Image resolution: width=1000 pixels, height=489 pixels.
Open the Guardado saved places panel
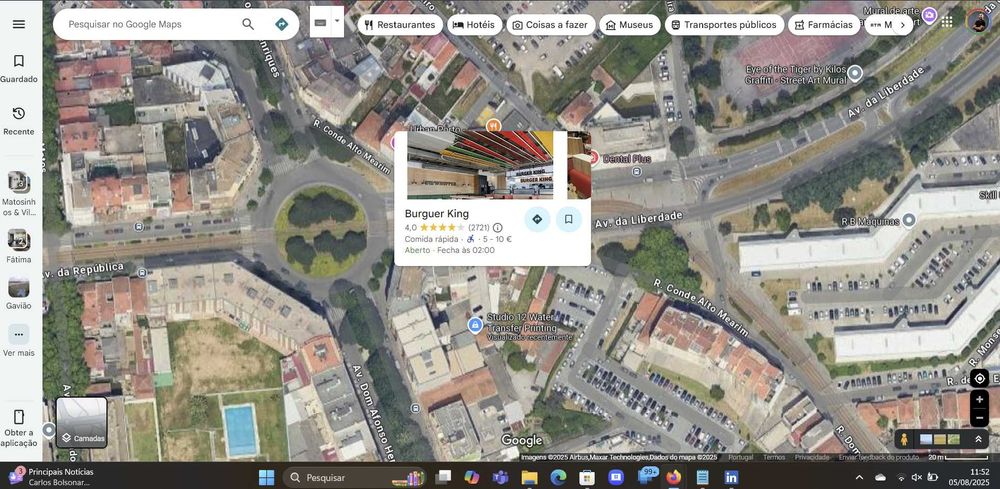click(19, 69)
